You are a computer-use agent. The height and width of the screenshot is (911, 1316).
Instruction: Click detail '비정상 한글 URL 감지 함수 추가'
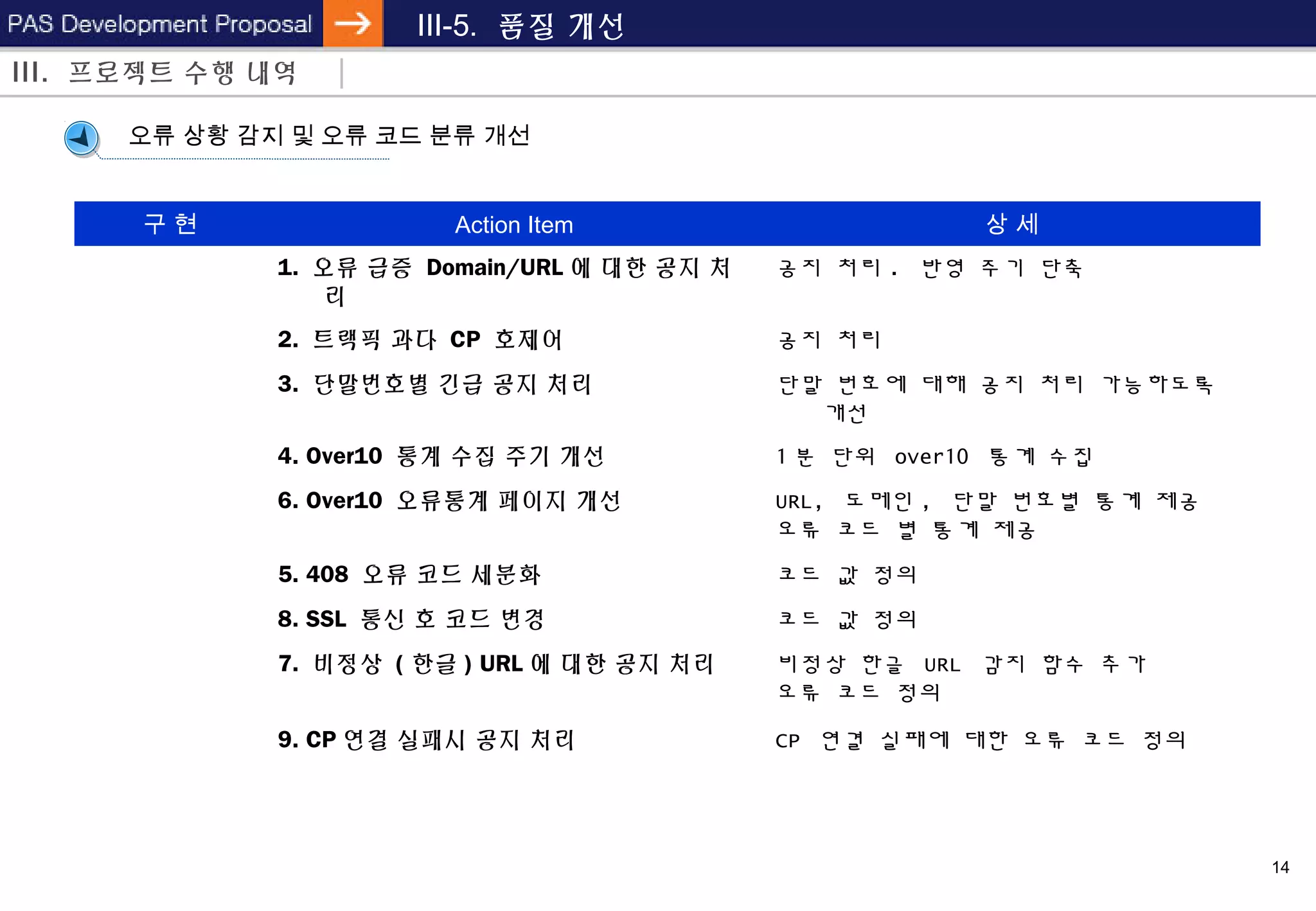click(962, 664)
